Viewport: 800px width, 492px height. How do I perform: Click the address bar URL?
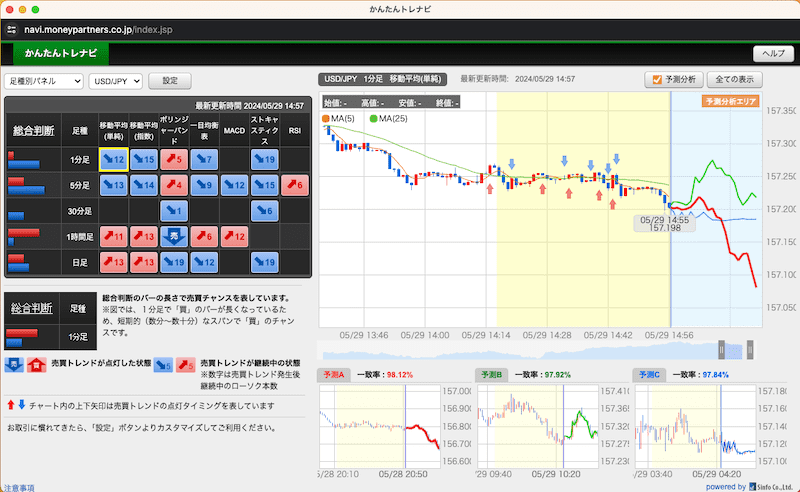[98, 30]
